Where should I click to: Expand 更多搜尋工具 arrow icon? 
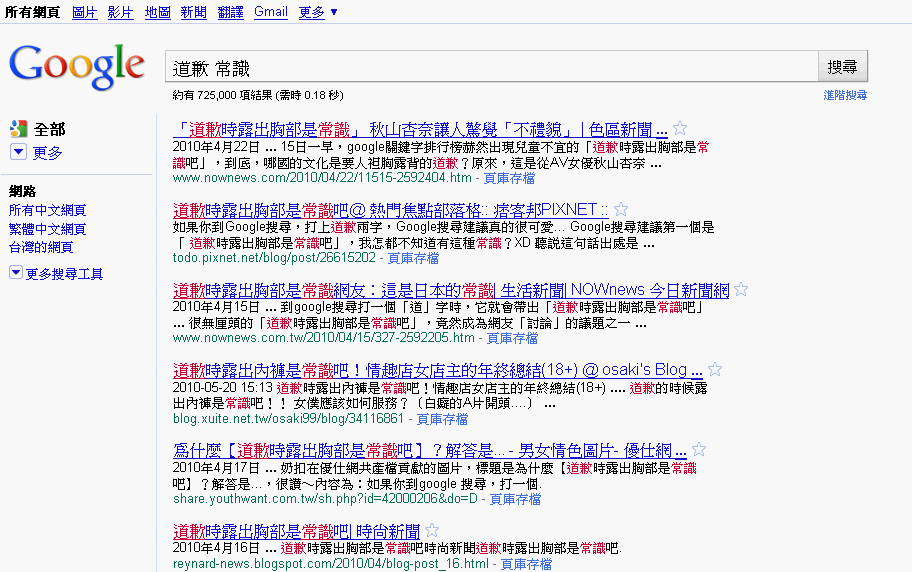pos(16,272)
